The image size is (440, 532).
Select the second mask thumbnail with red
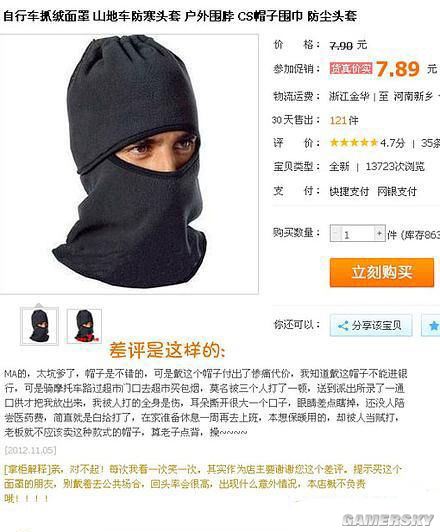(x=84, y=326)
